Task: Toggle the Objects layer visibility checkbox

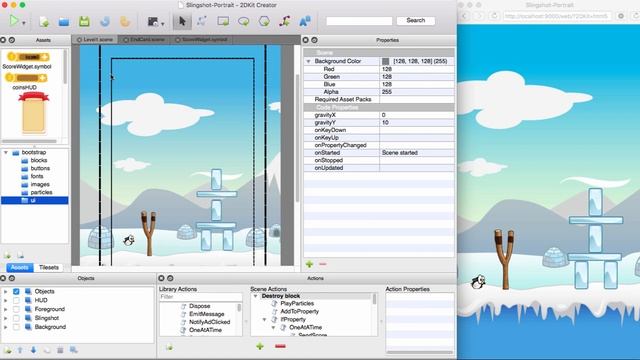Action: tap(16, 291)
